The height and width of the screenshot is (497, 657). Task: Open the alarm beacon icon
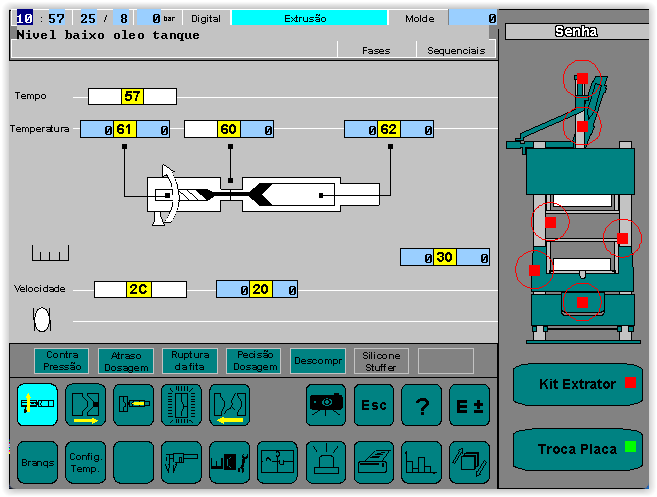click(x=325, y=462)
